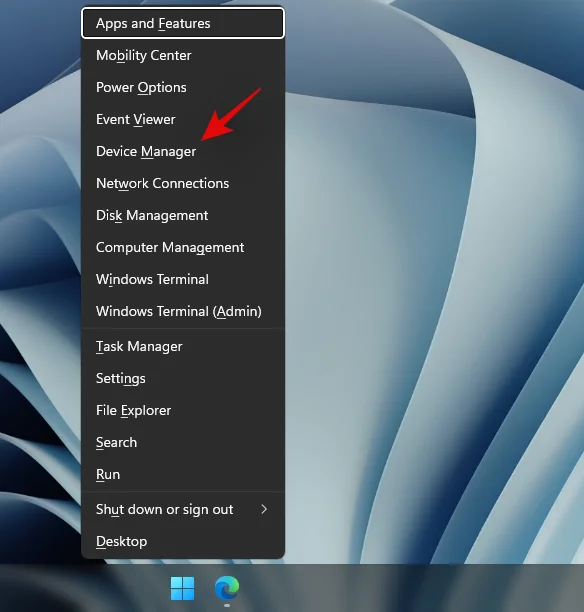
Task: Launch Event Viewer
Action: click(x=183, y=119)
